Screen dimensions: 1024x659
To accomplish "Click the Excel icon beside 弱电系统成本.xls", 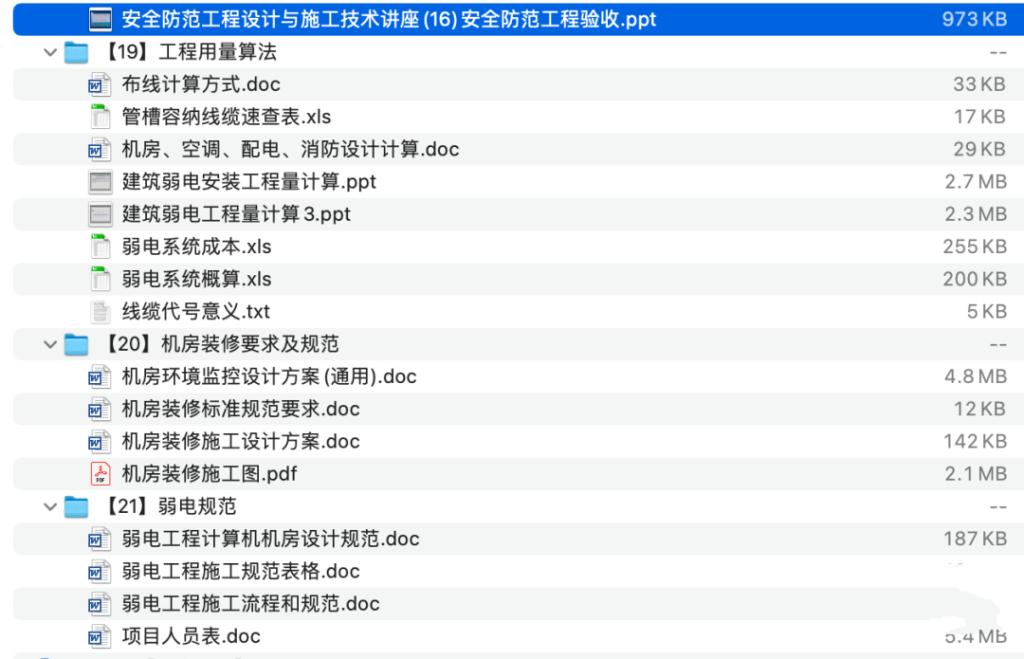I will pyautogui.click(x=99, y=246).
